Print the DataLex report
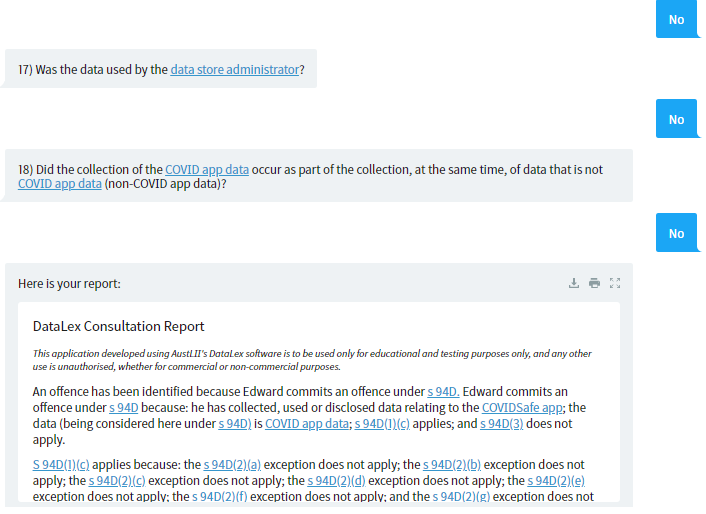The image size is (706, 514). tap(594, 283)
